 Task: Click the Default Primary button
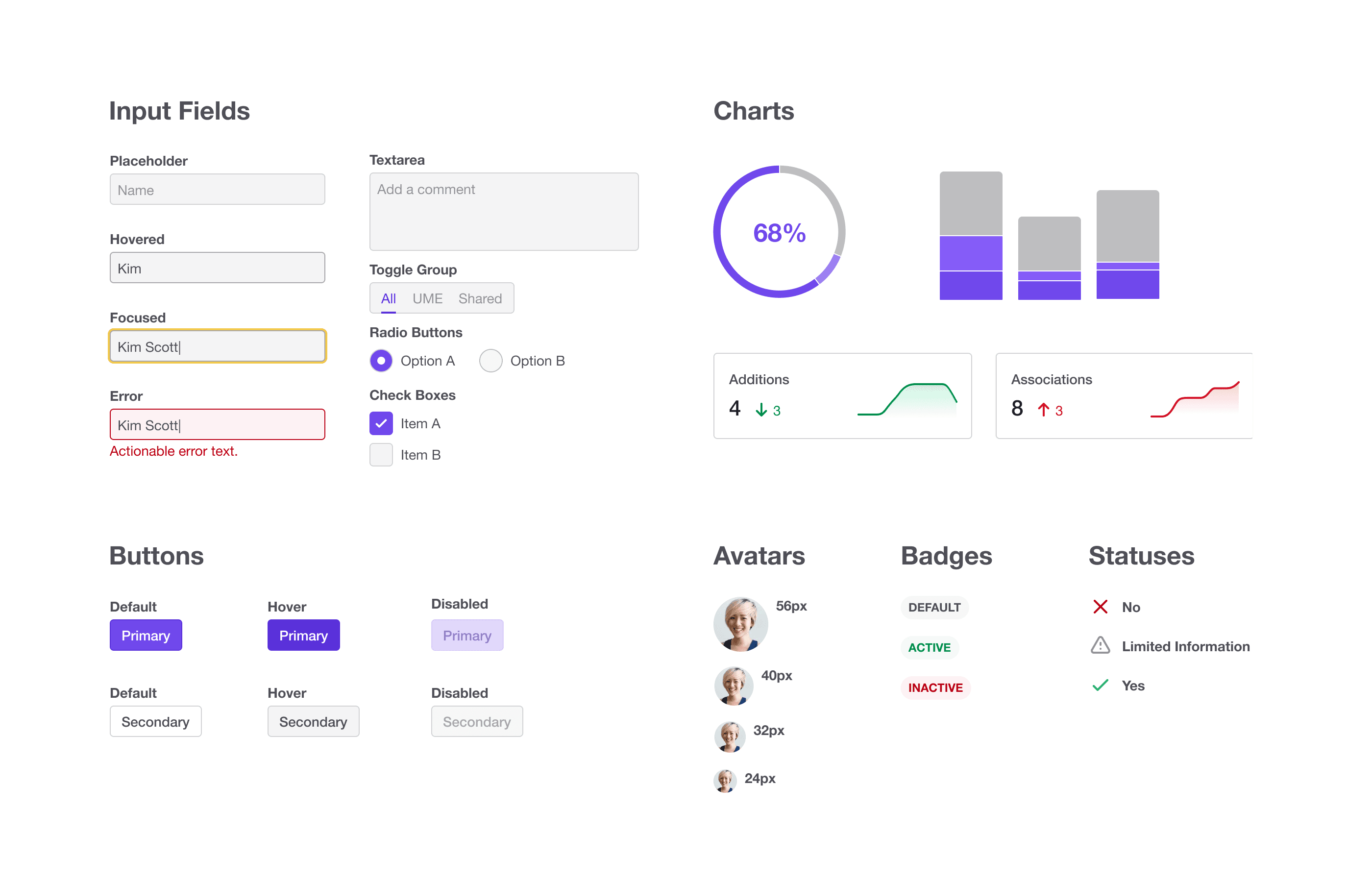click(x=146, y=634)
